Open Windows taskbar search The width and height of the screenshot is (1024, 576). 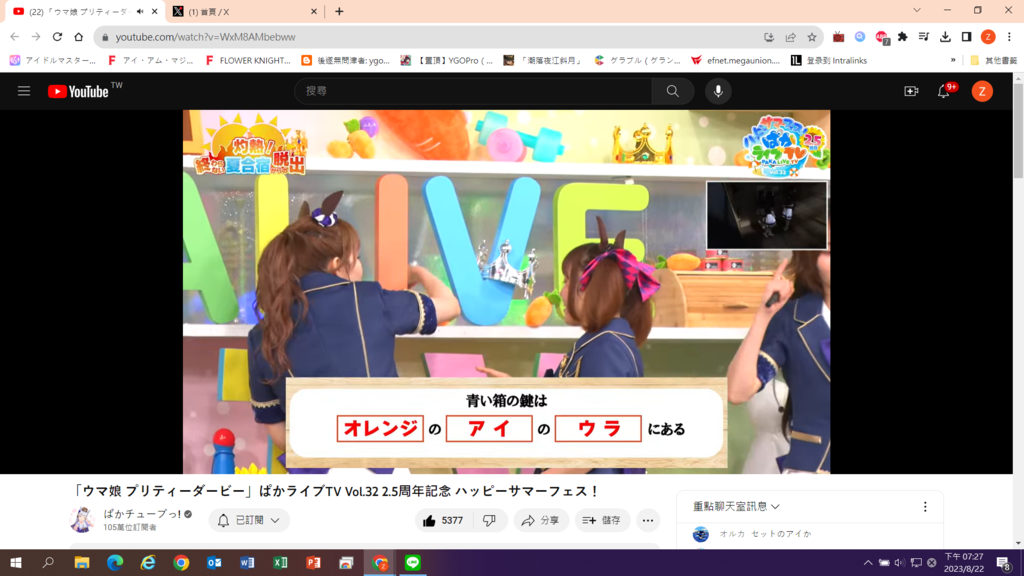tap(48, 562)
